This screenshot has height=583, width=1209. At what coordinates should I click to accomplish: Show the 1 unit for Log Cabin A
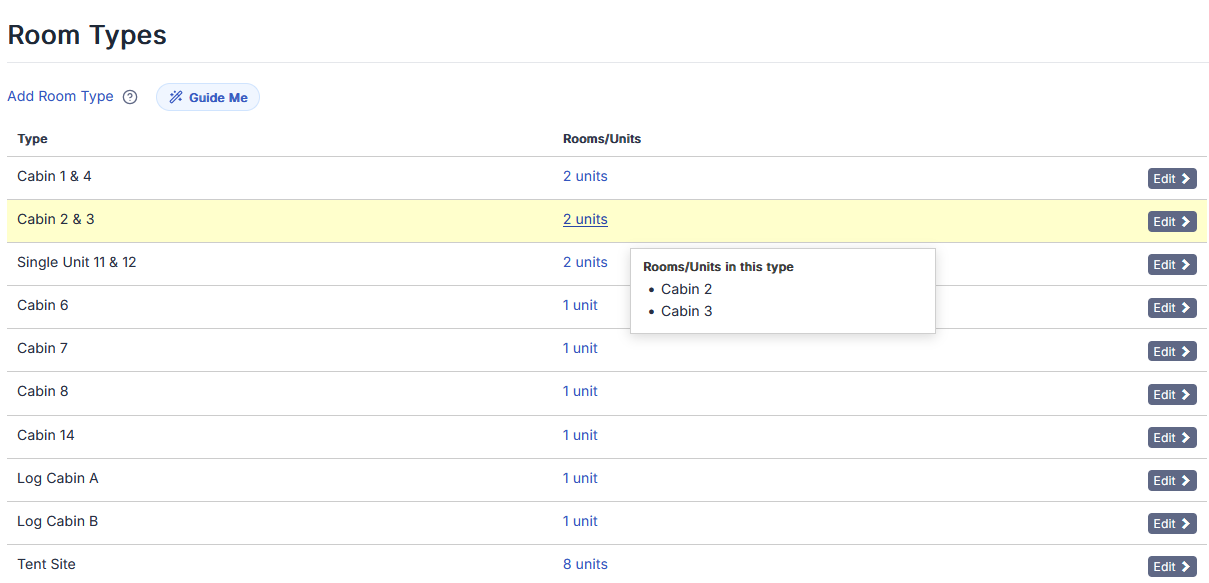tap(580, 478)
